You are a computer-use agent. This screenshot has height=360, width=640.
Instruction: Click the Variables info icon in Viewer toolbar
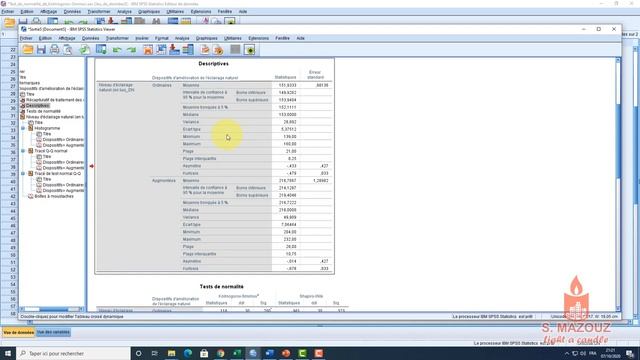[188, 50]
